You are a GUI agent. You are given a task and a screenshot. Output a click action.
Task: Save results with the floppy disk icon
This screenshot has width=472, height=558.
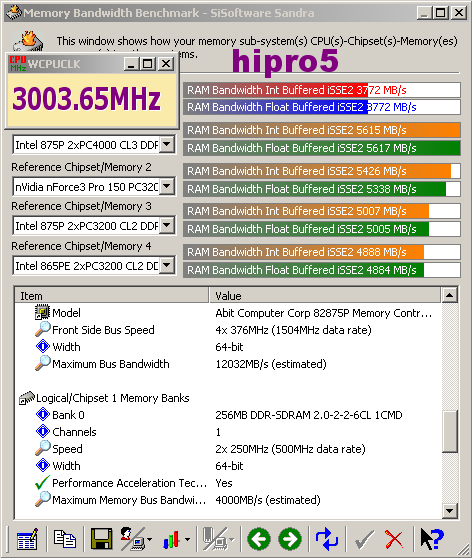tap(101, 539)
